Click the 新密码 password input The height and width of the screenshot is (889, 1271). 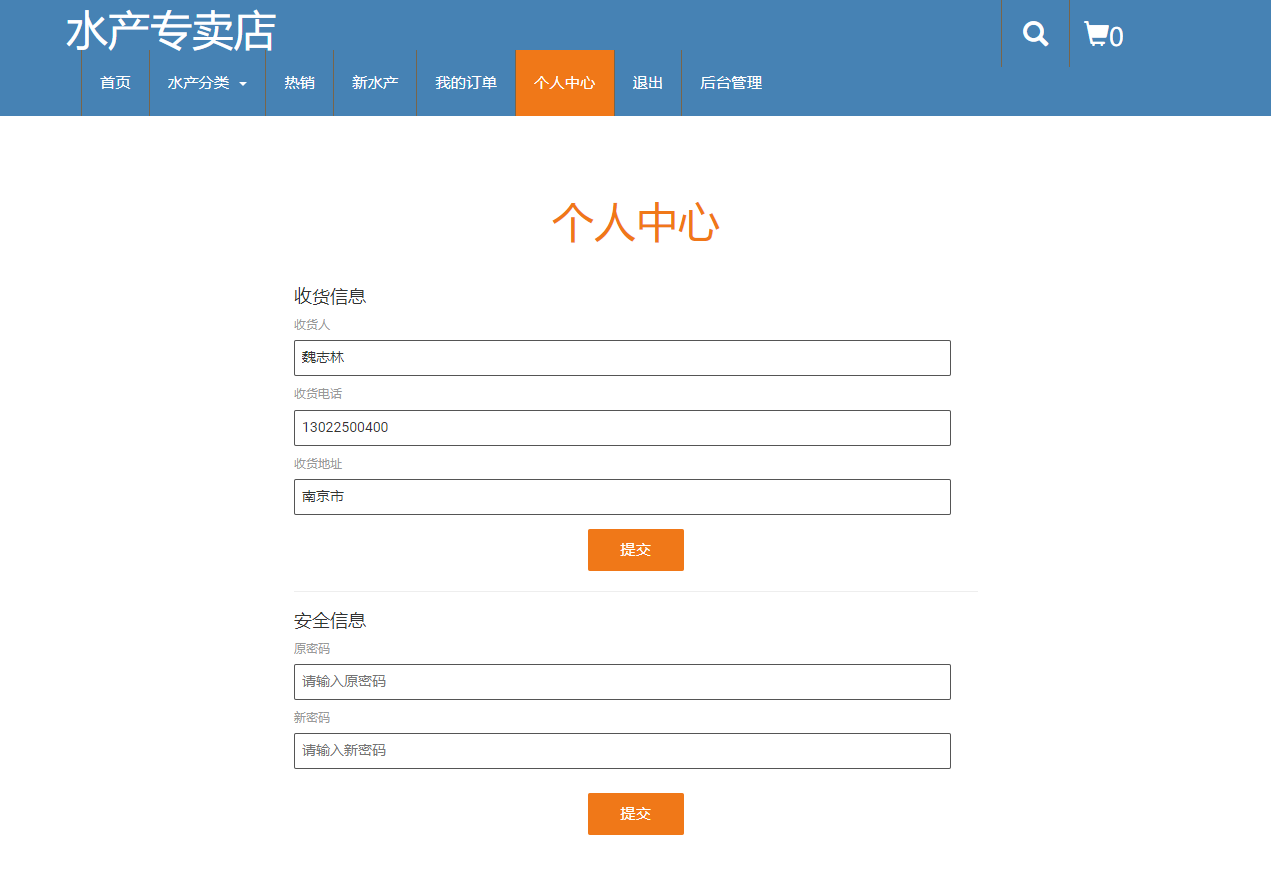(621, 750)
